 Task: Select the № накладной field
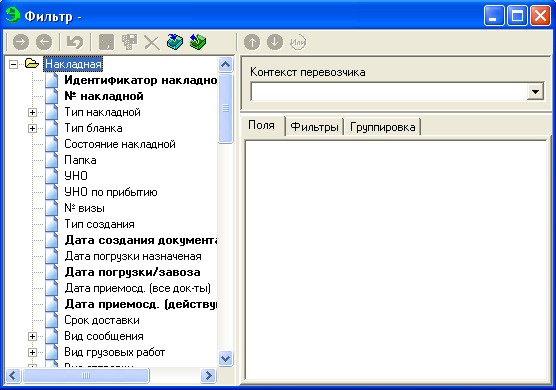[x=104, y=96]
